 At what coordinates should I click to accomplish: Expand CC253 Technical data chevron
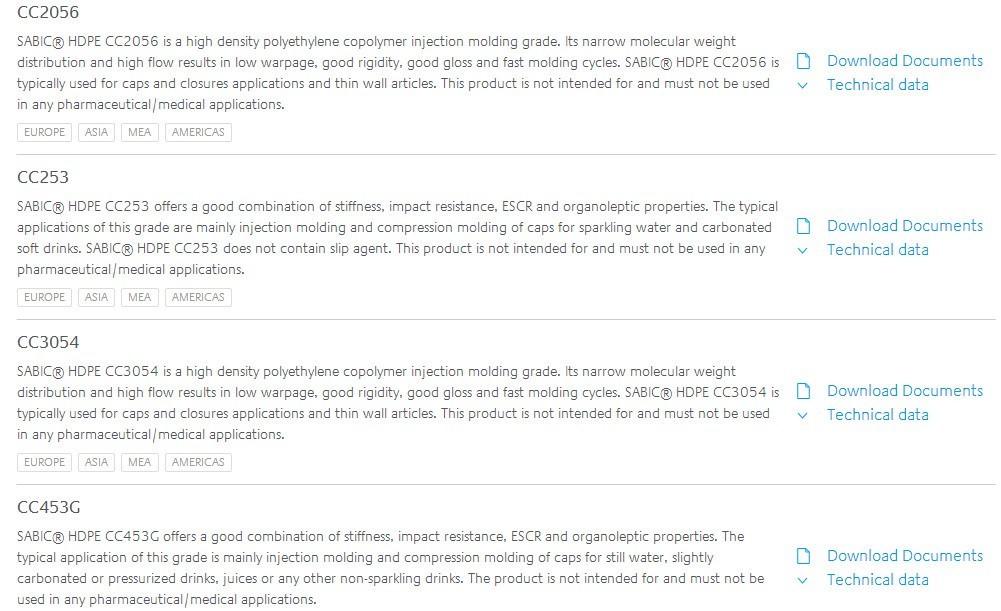[x=802, y=250]
